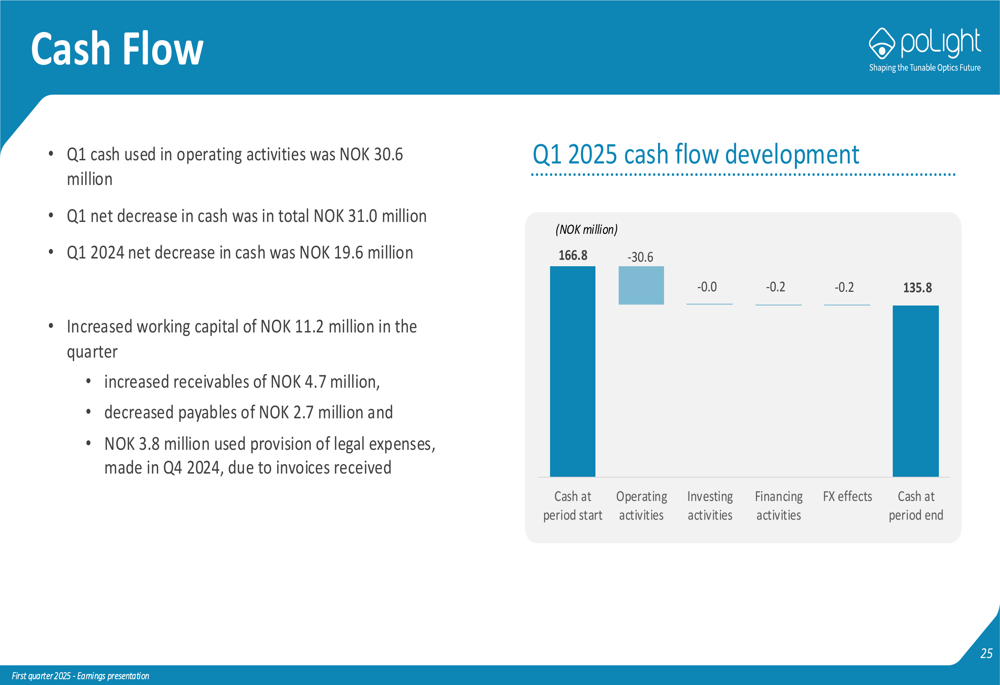Click the 'Q1 2025 cash flow development' heading
This screenshot has height=685, width=1000.
(696, 154)
